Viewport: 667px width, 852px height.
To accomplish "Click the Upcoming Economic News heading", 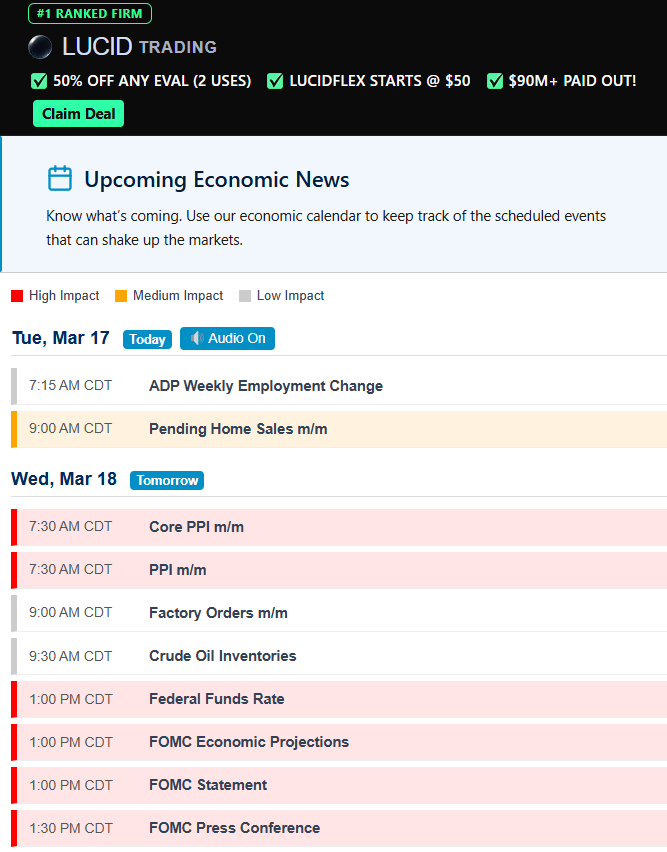I will click(217, 179).
